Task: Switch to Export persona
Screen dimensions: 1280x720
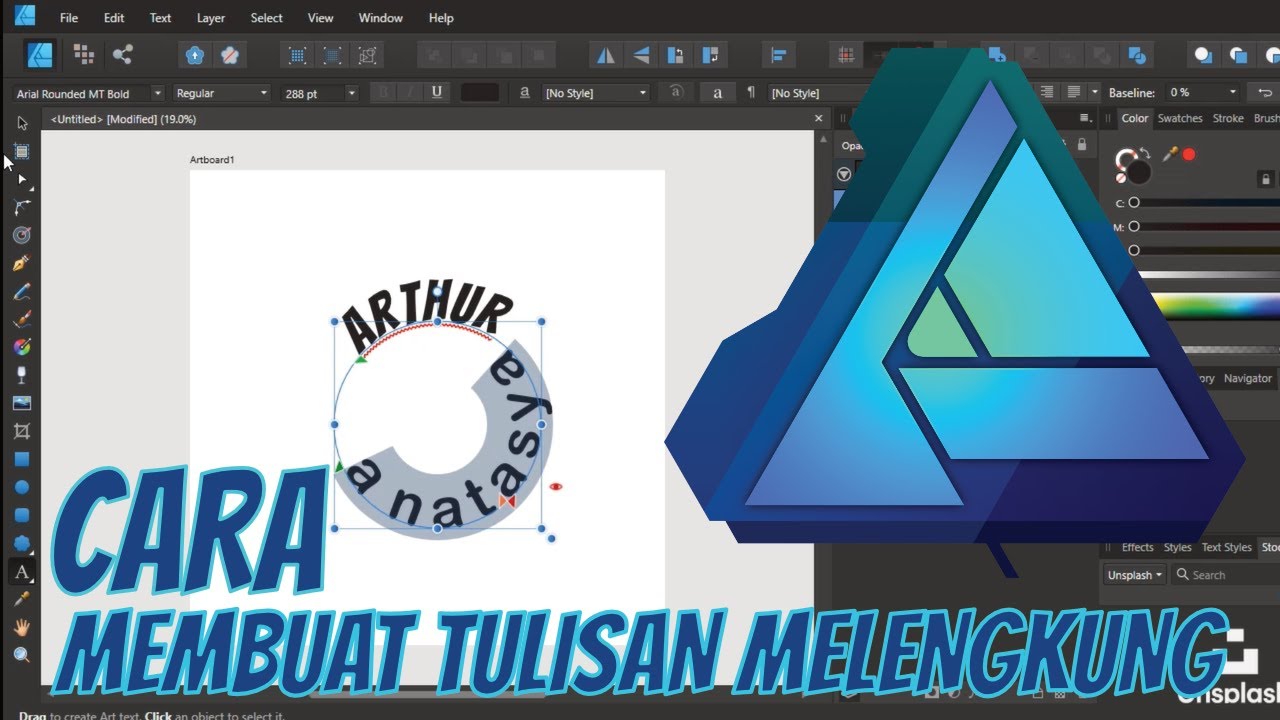Action: point(122,54)
